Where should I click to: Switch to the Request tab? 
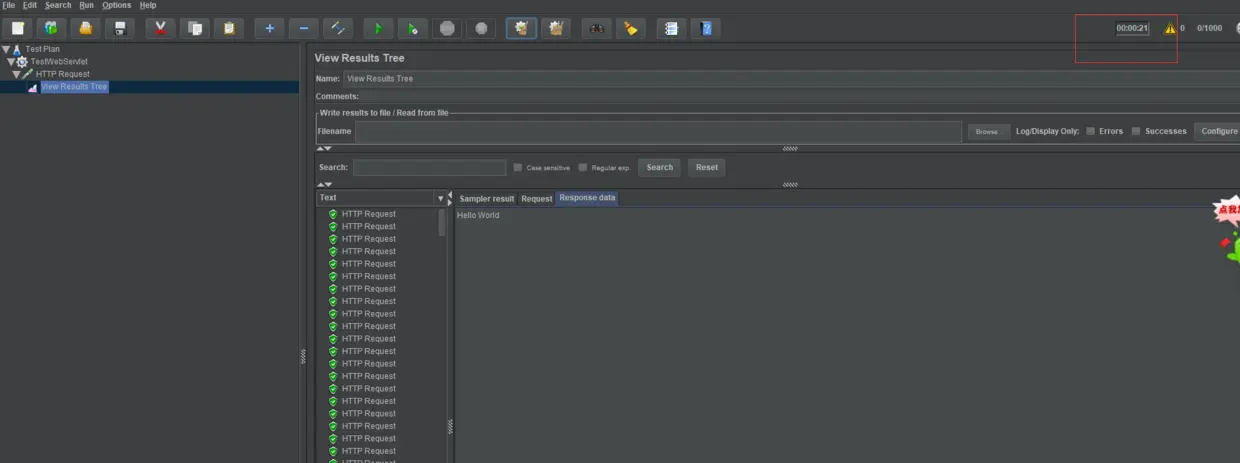[x=537, y=199]
